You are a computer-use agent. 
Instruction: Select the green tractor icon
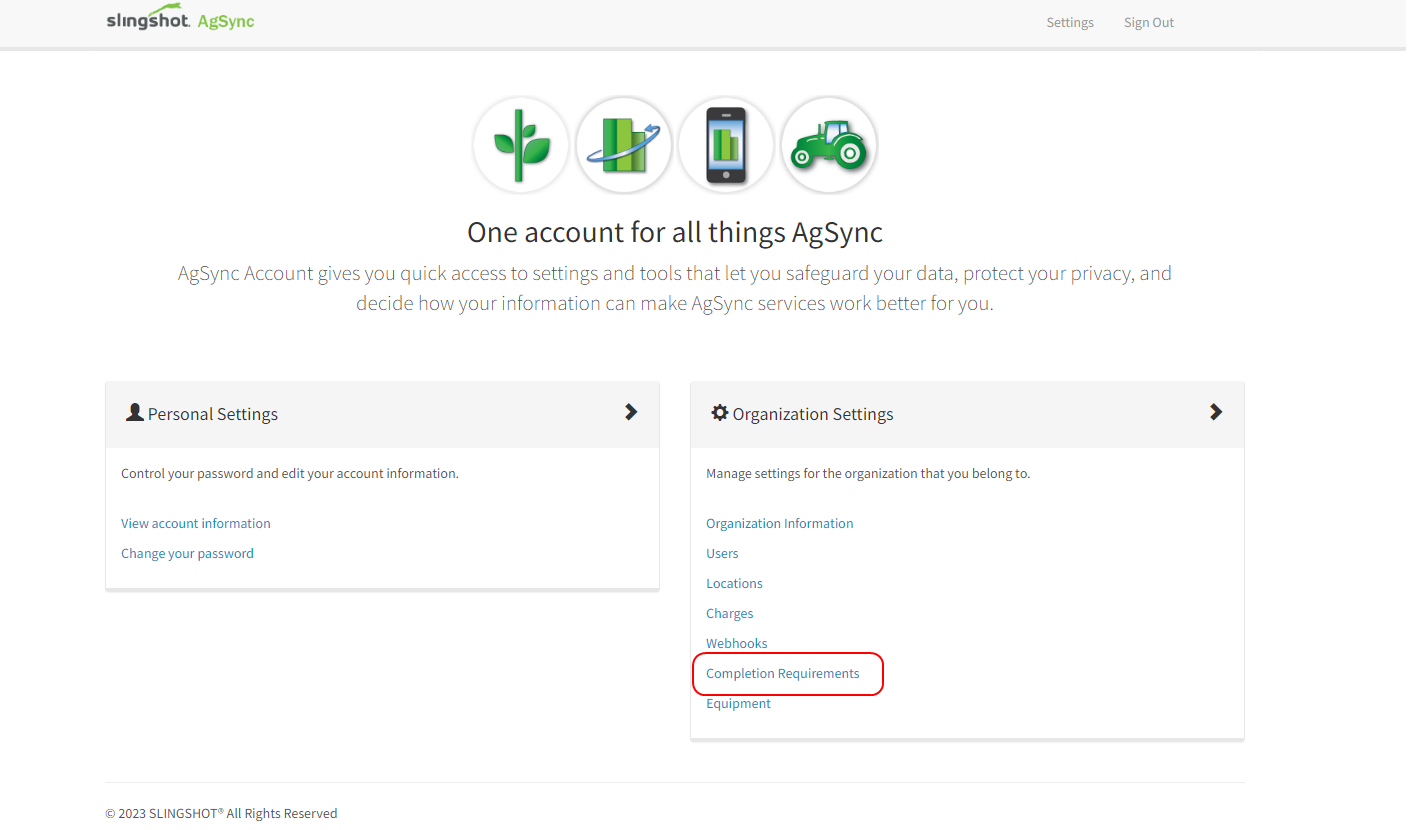pyautogui.click(x=828, y=145)
